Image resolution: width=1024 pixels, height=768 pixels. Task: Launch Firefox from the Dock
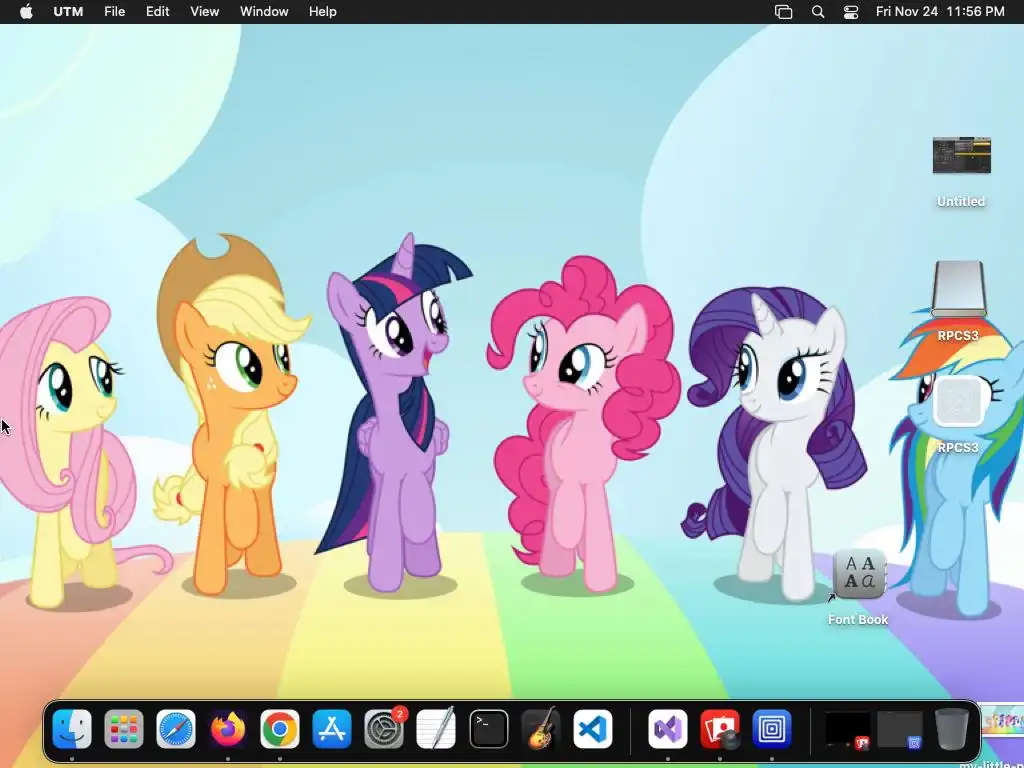(x=228, y=729)
